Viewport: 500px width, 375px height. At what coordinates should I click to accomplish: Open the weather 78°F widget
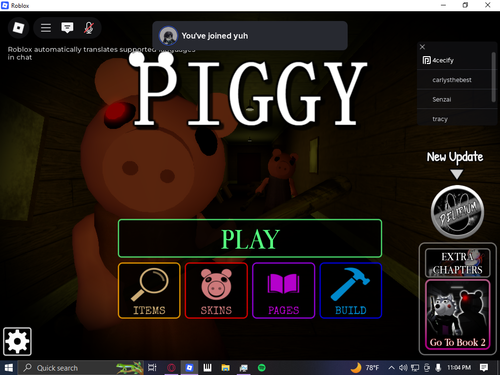365,368
